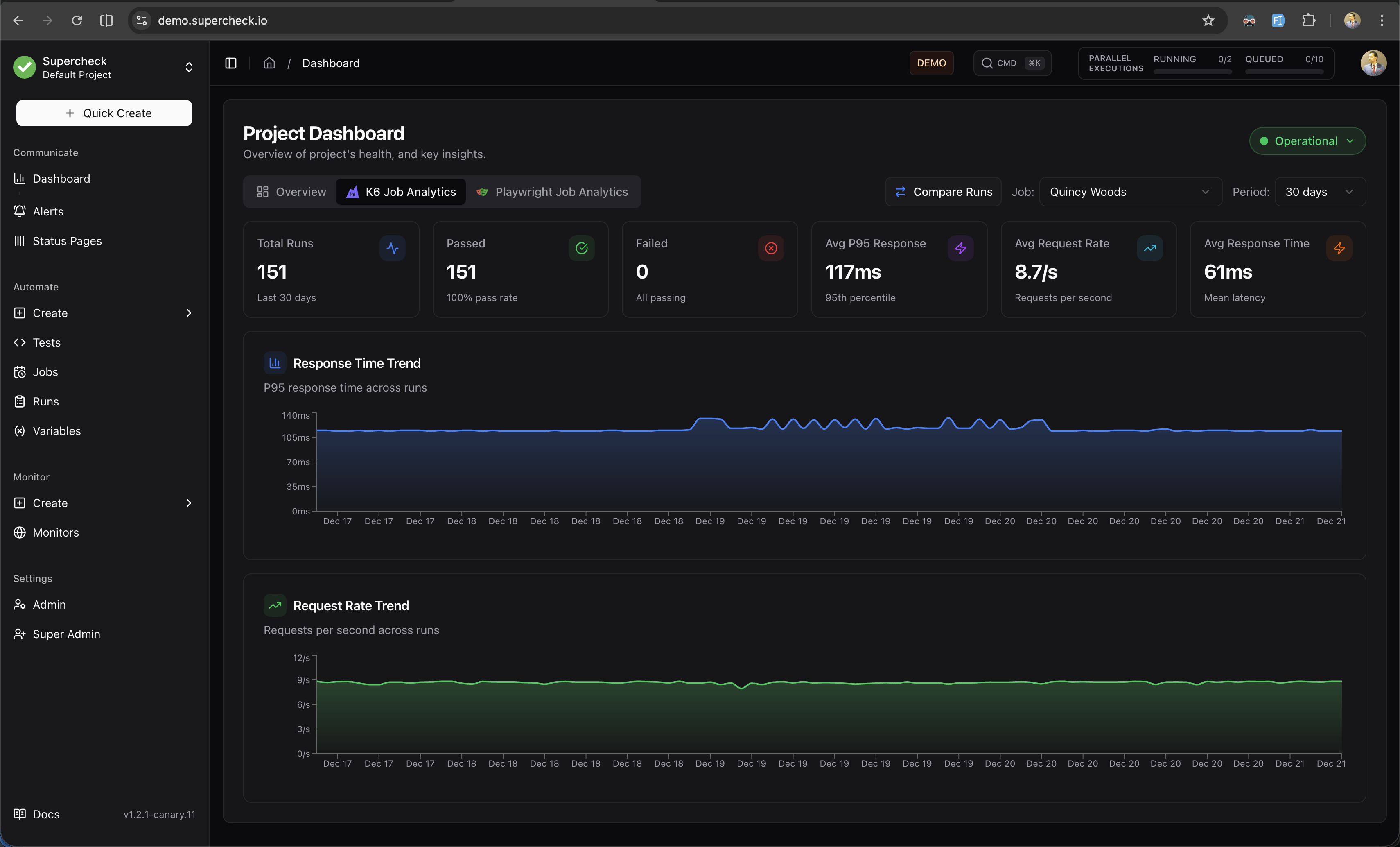This screenshot has height=847, width=1400.
Task: Open the Dashboard sidebar item
Action: click(61, 179)
